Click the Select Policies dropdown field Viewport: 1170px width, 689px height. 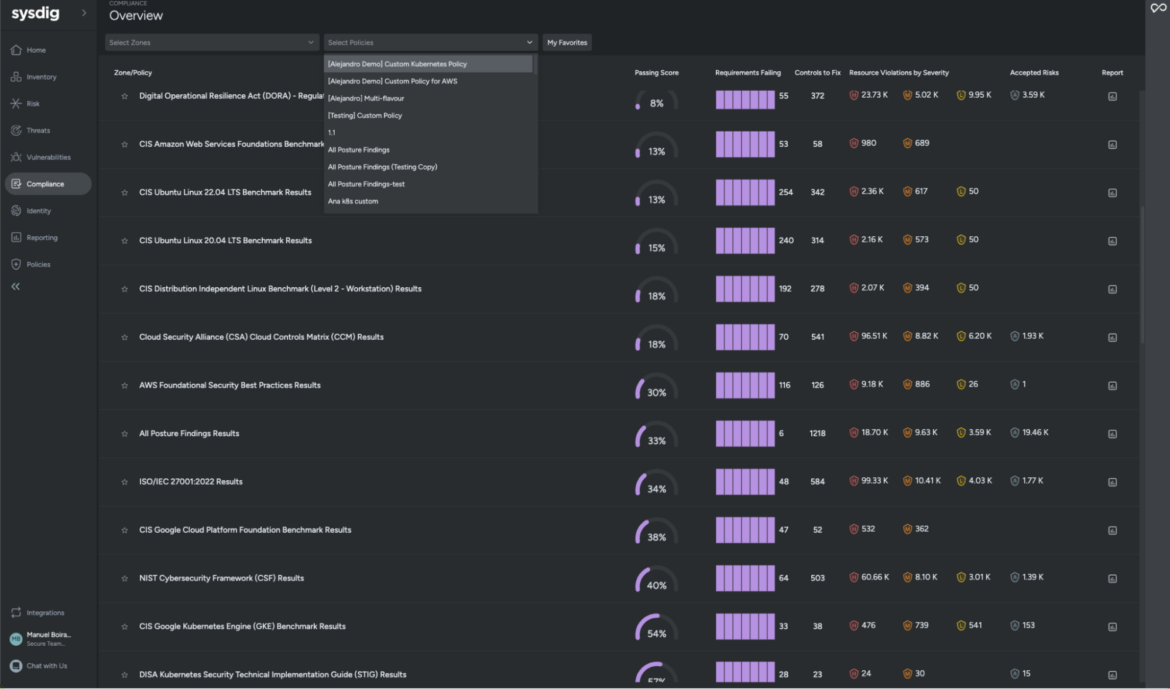click(431, 43)
